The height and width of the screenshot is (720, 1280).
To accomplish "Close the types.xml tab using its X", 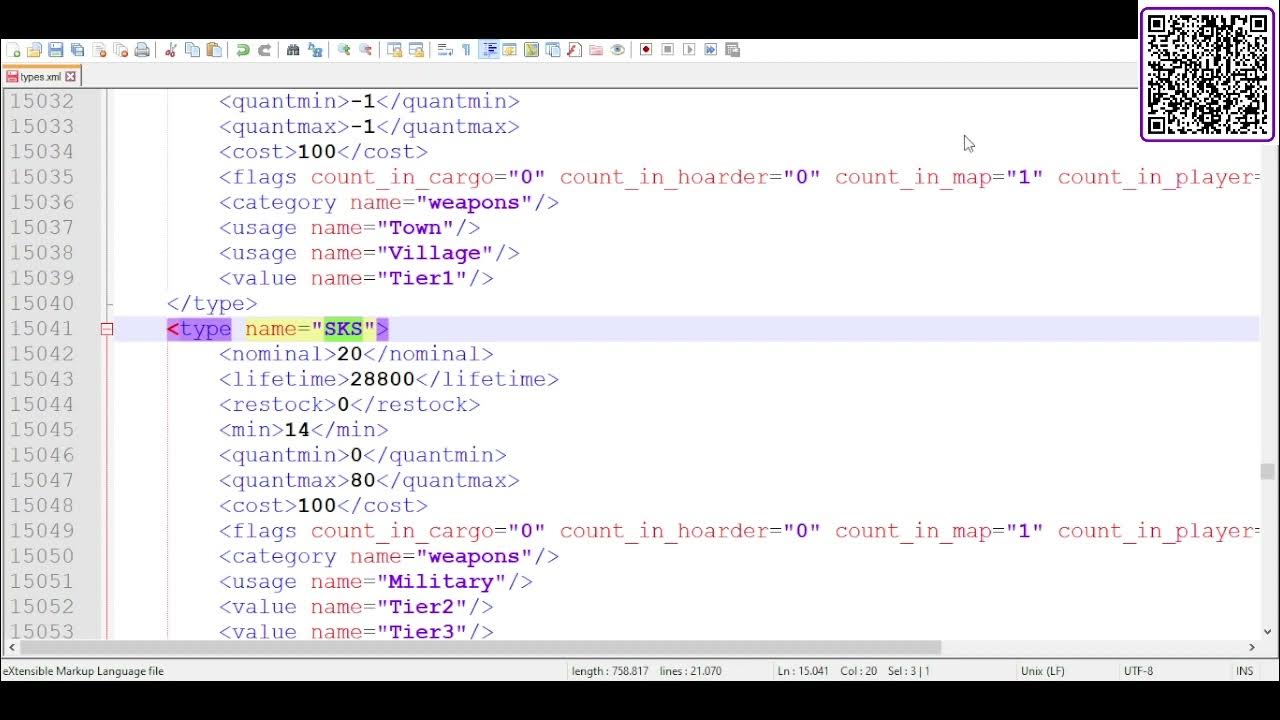I will click(x=71, y=76).
